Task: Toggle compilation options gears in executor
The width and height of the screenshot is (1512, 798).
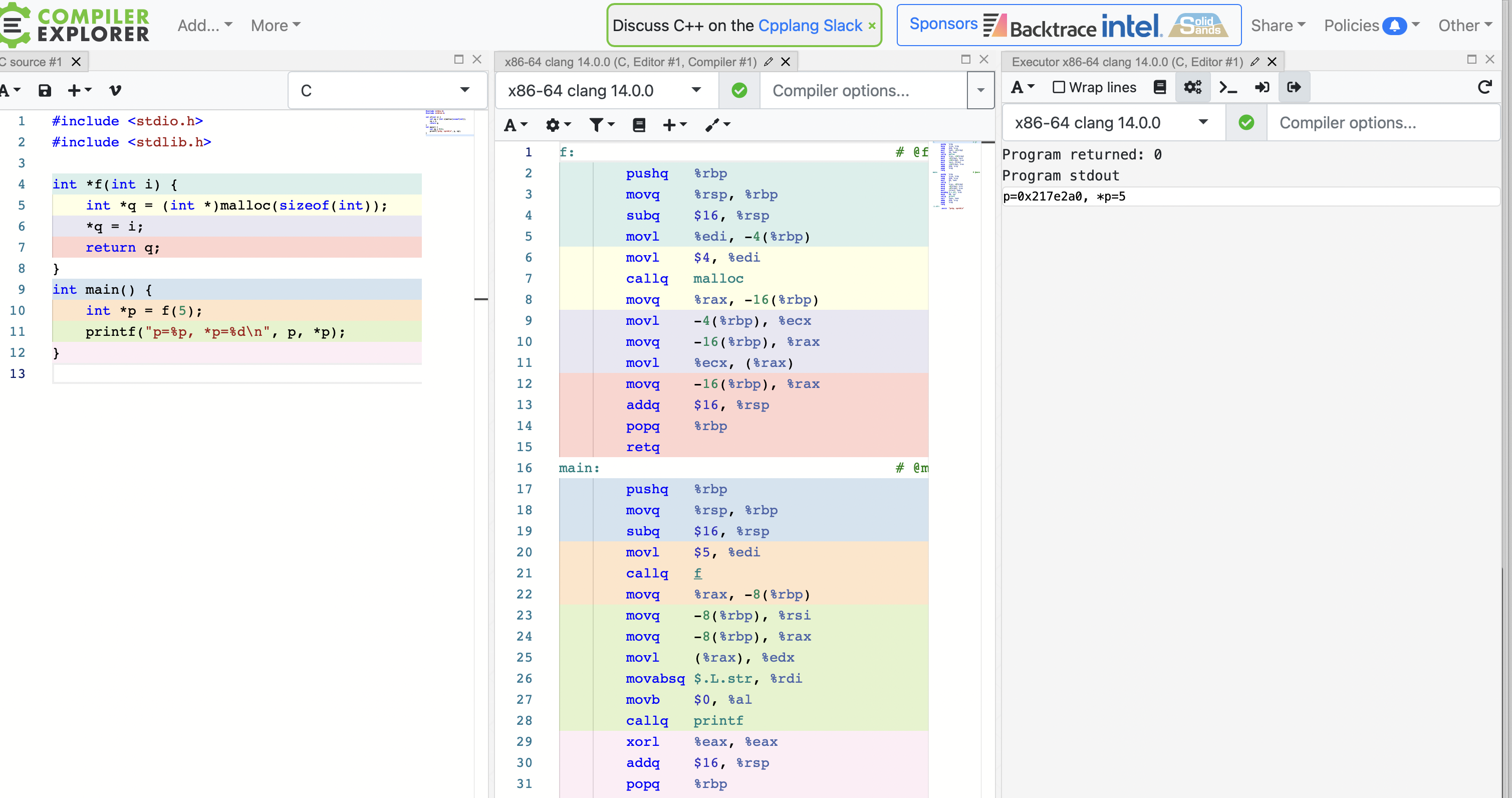Action: tap(1192, 88)
